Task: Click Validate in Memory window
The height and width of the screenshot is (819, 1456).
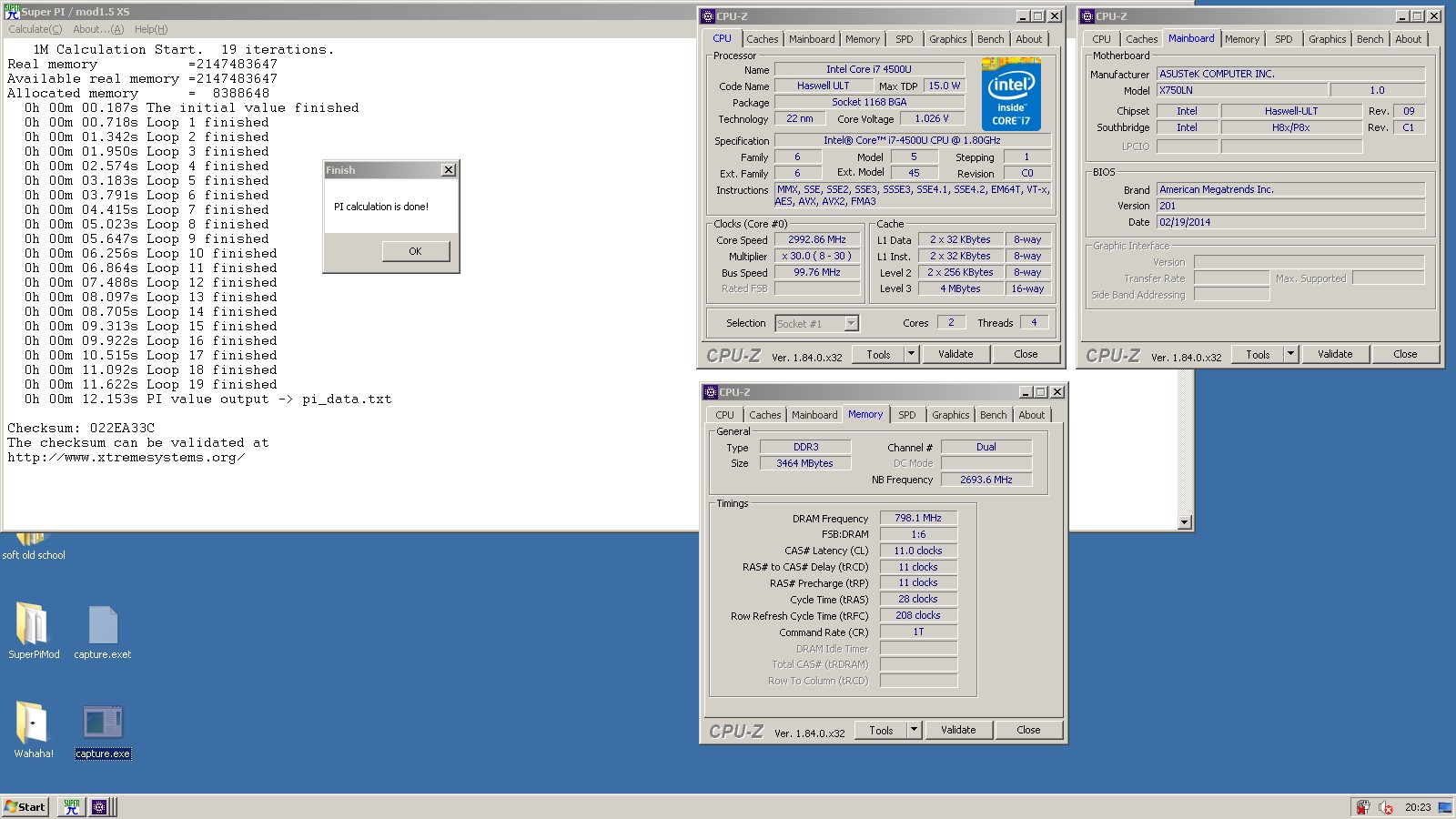Action: [x=958, y=730]
